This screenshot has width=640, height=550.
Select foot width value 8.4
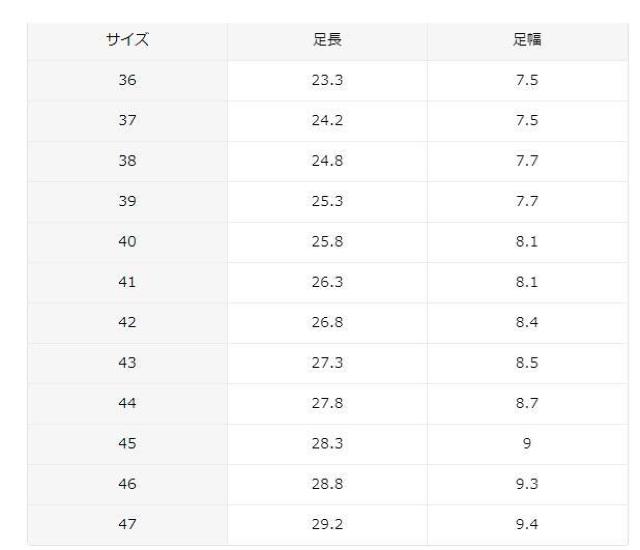[x=527, y=323]
